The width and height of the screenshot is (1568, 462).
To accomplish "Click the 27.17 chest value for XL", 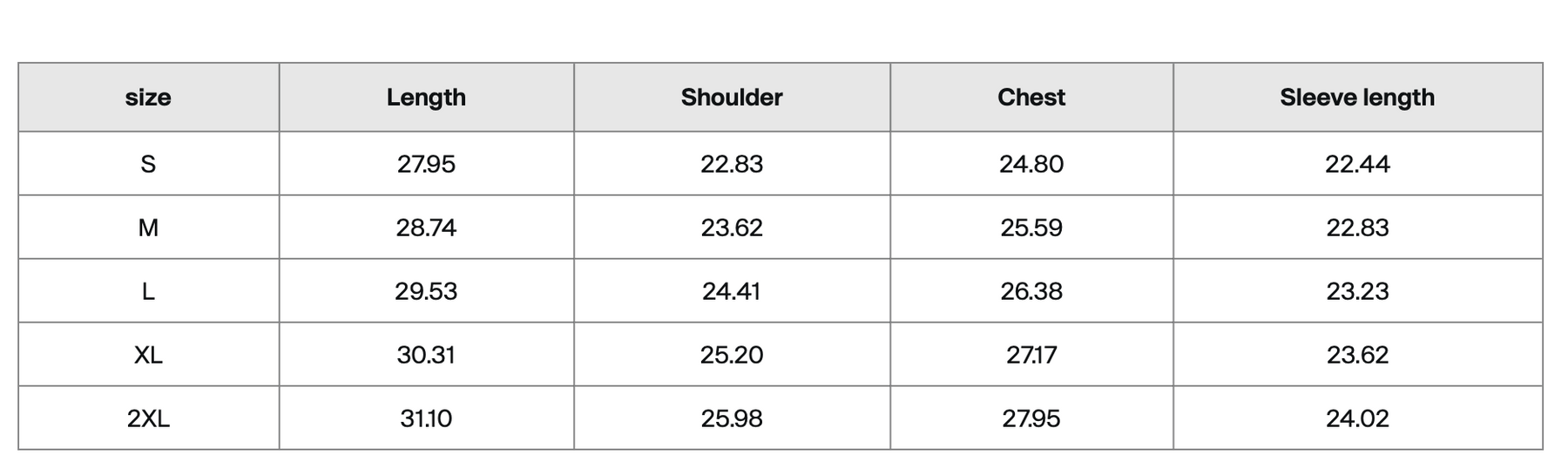I will pos(1031,355).
